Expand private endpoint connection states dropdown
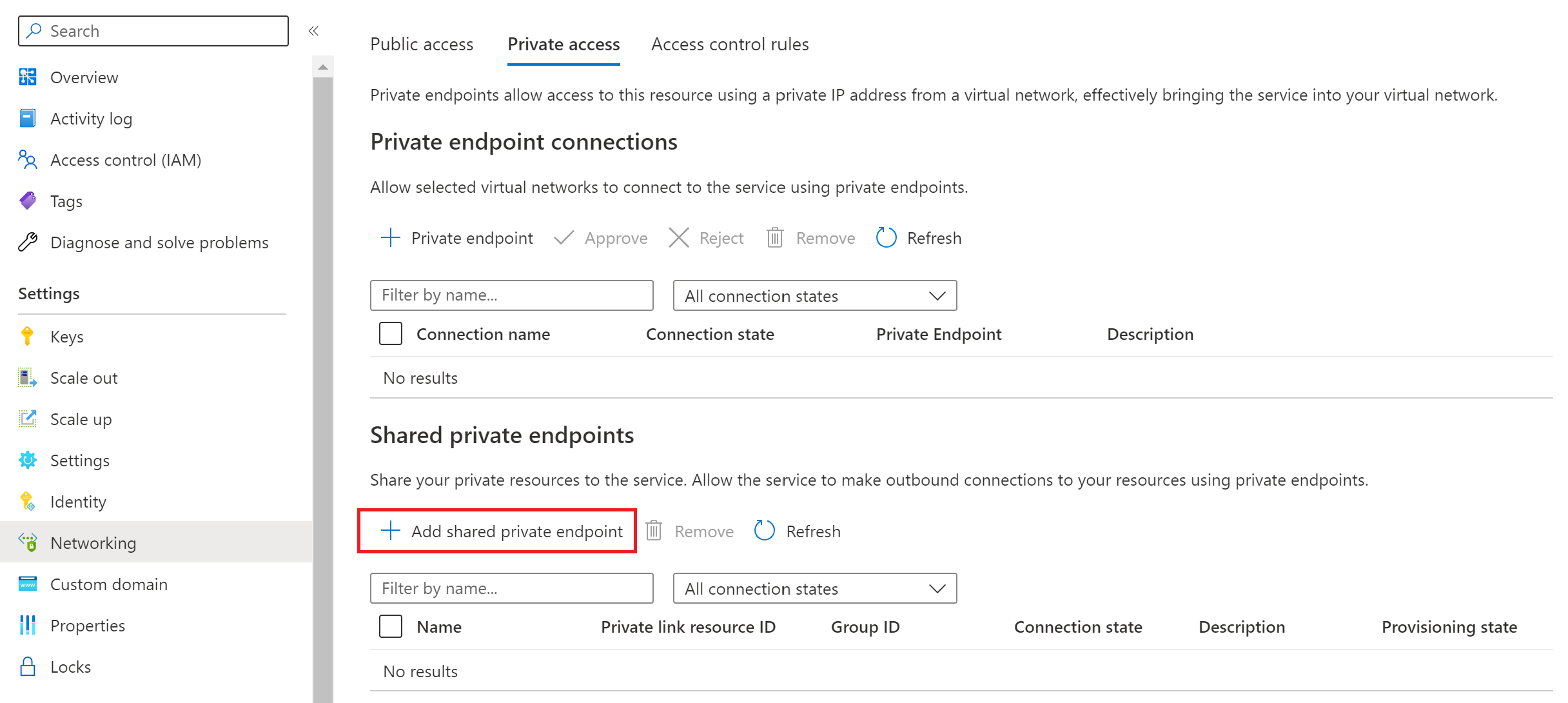Screen dimensions: 1568x703 [x=814, y=295]
